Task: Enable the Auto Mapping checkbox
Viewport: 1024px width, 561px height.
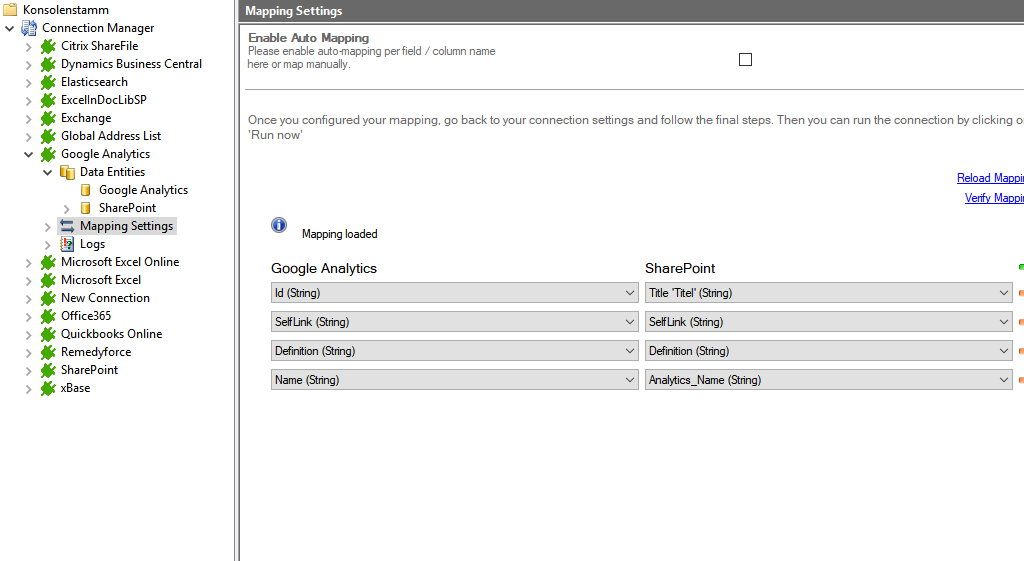Action: (x=745, y=60)
